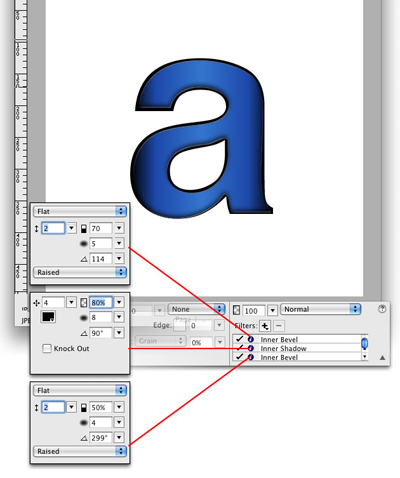Click the filters list scroll down arrow
The height and width of the screenshot is (478, 400).
(x=365, y=356)
